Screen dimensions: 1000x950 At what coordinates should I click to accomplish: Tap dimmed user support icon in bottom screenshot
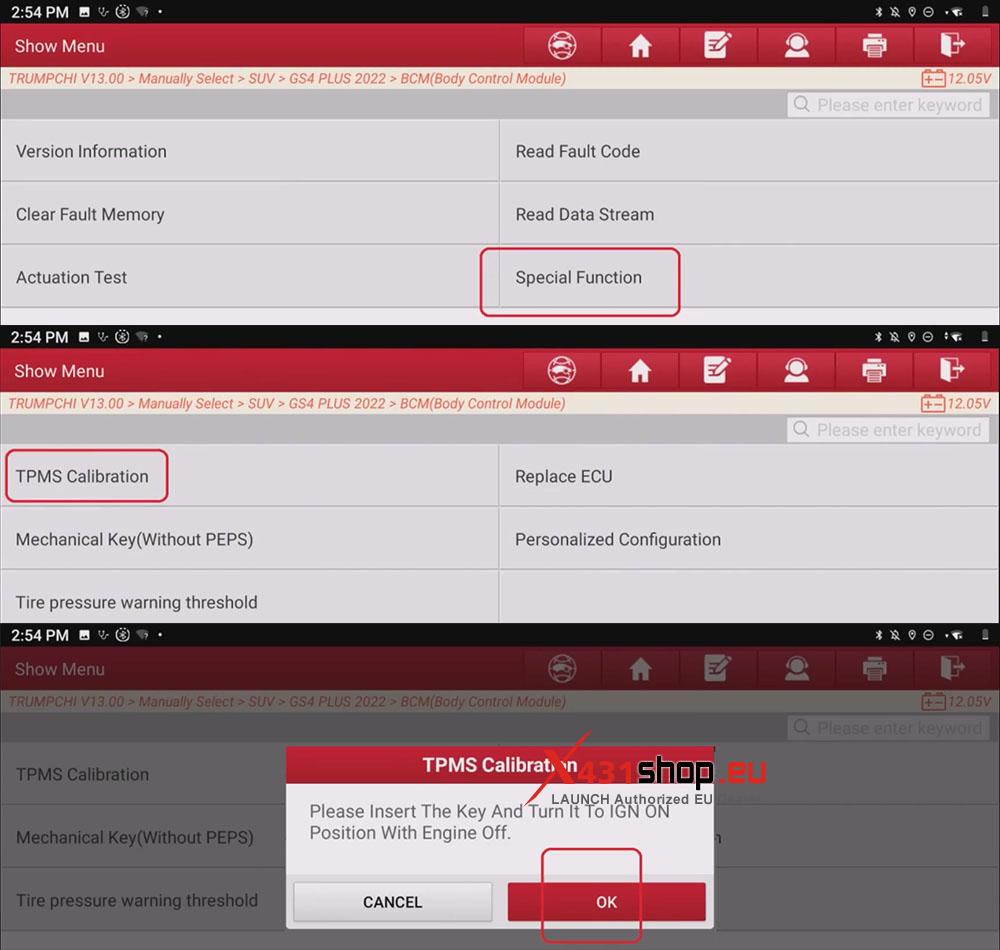point(797,669)
